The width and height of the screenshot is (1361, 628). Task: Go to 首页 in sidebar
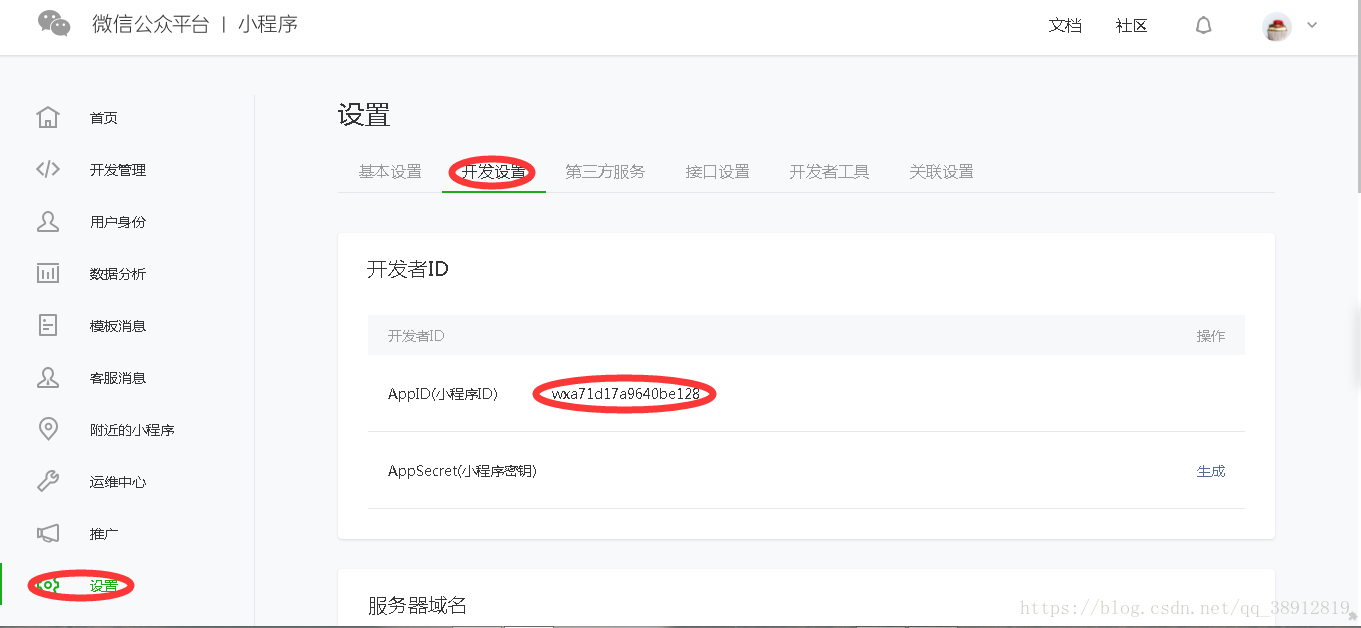coord(104,118)
